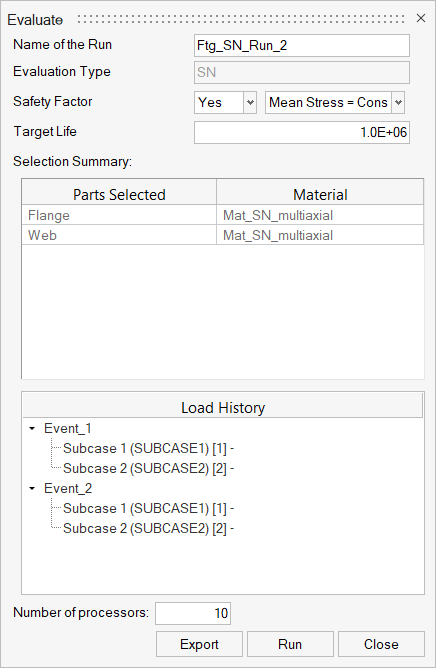
Task: Collapse the Event_1 tree node
Action: click(x=32, y=429)
